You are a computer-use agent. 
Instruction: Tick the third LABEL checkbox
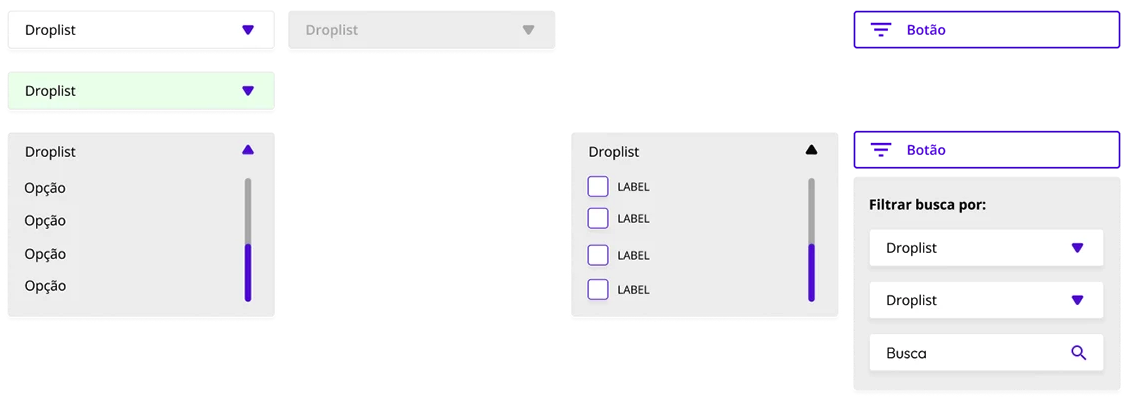pos(598,255)
